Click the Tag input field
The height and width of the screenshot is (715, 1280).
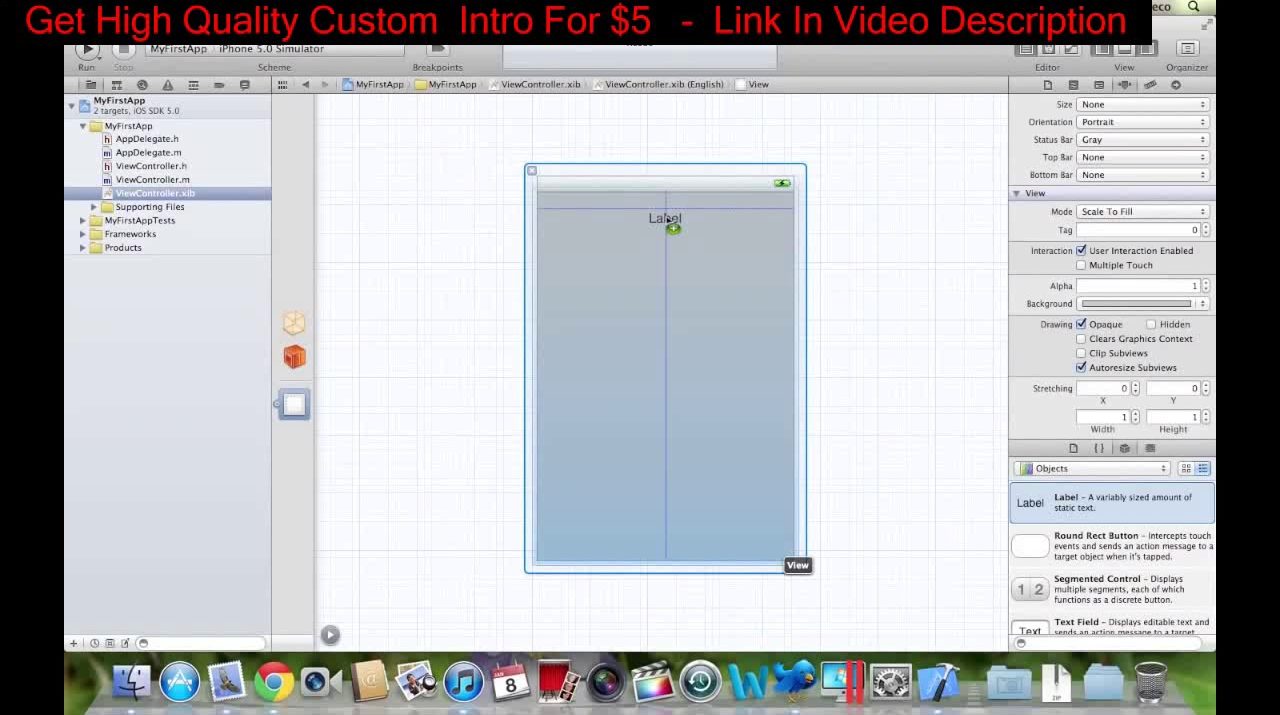click(x=1138, y=230)
